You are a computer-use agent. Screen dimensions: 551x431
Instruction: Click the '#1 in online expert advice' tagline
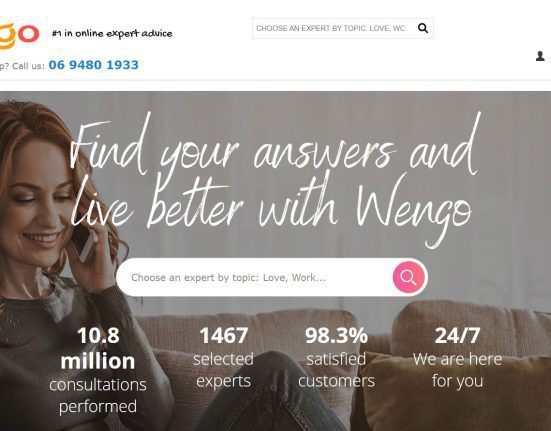[112, 33]
